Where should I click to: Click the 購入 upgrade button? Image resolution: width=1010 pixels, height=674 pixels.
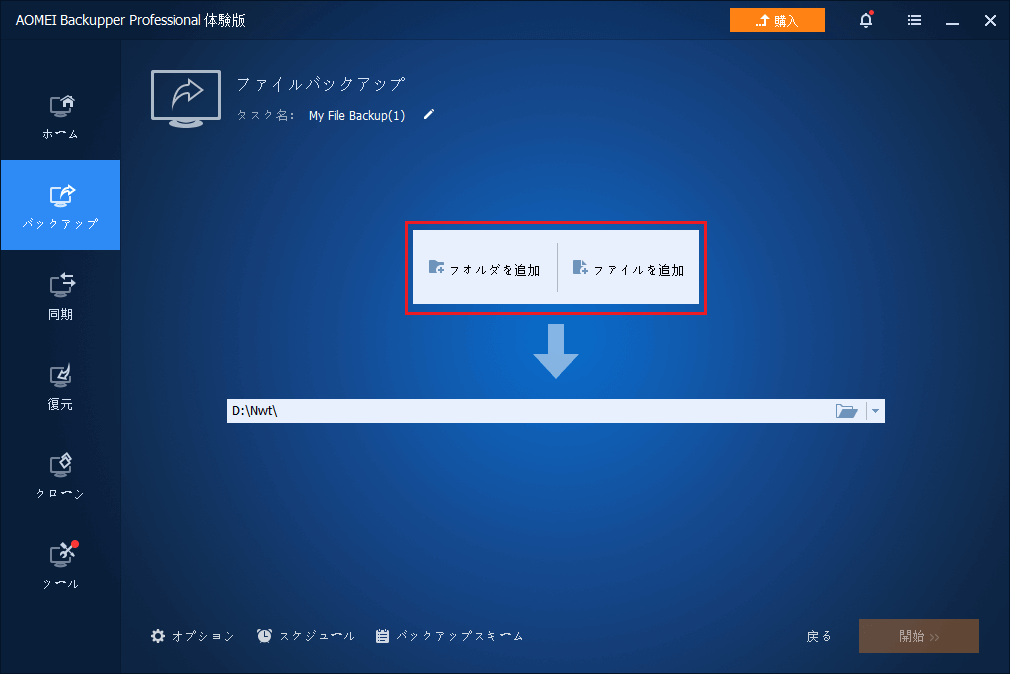tap(777, 20)
